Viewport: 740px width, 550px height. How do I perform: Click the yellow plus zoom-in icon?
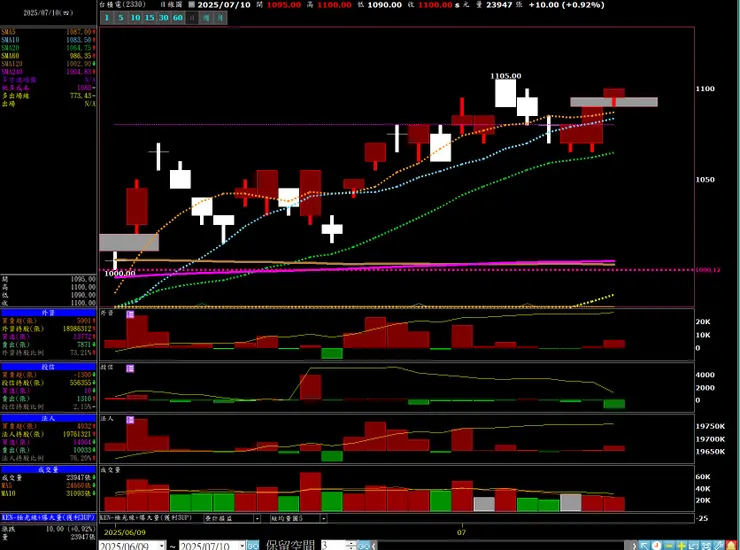point(681,546)
